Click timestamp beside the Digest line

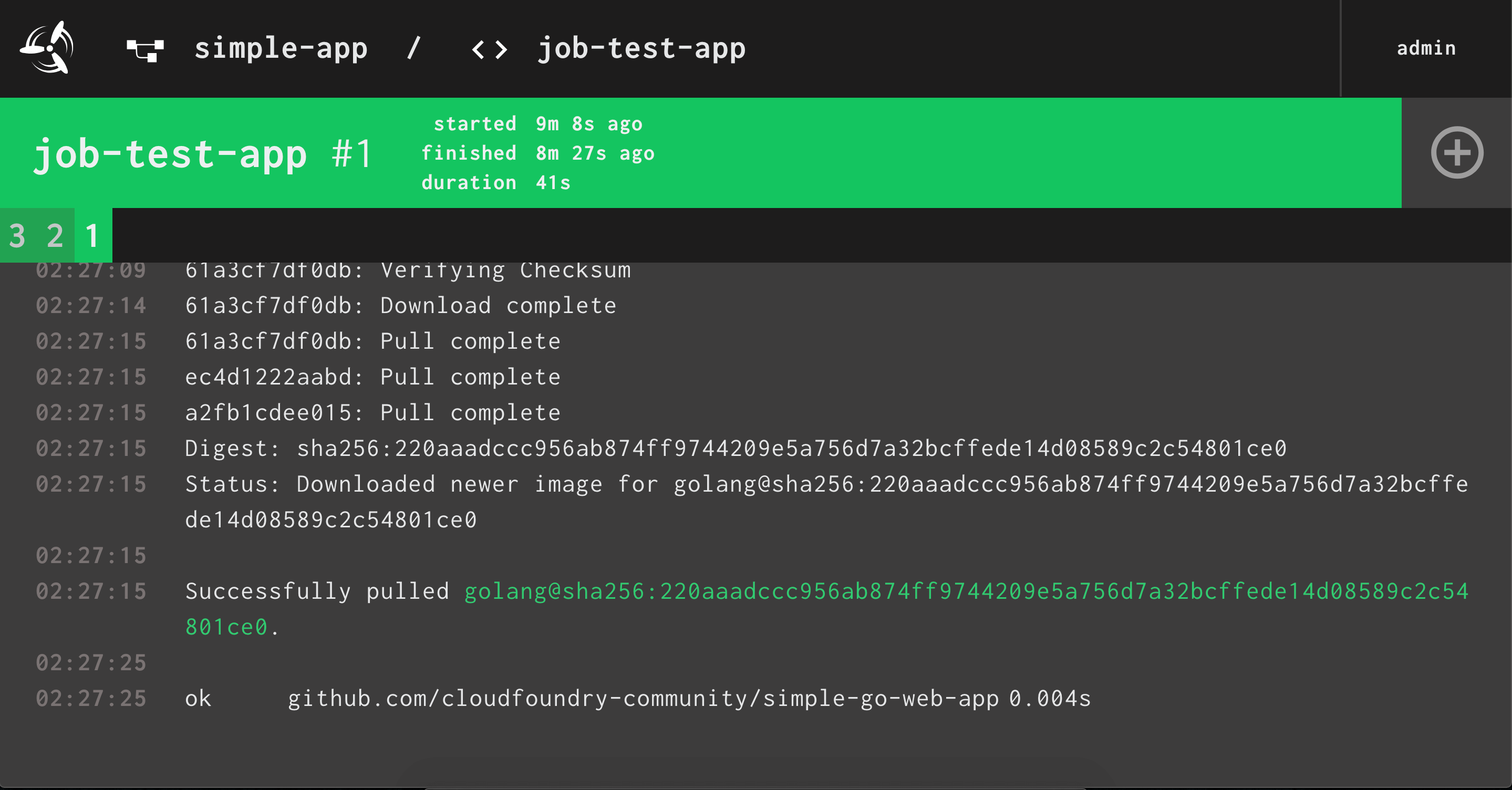point(91,449)
